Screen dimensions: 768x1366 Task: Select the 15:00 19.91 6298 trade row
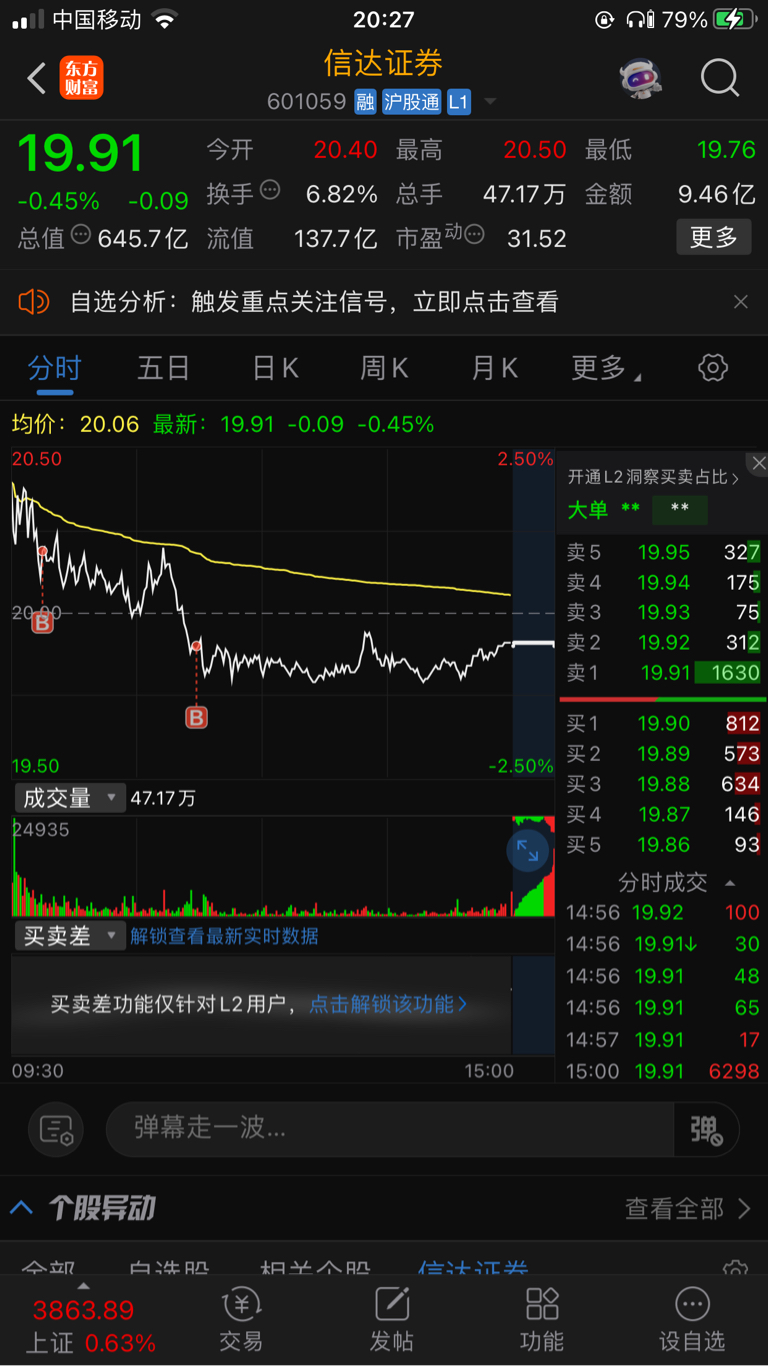(x=662, y=1071)
